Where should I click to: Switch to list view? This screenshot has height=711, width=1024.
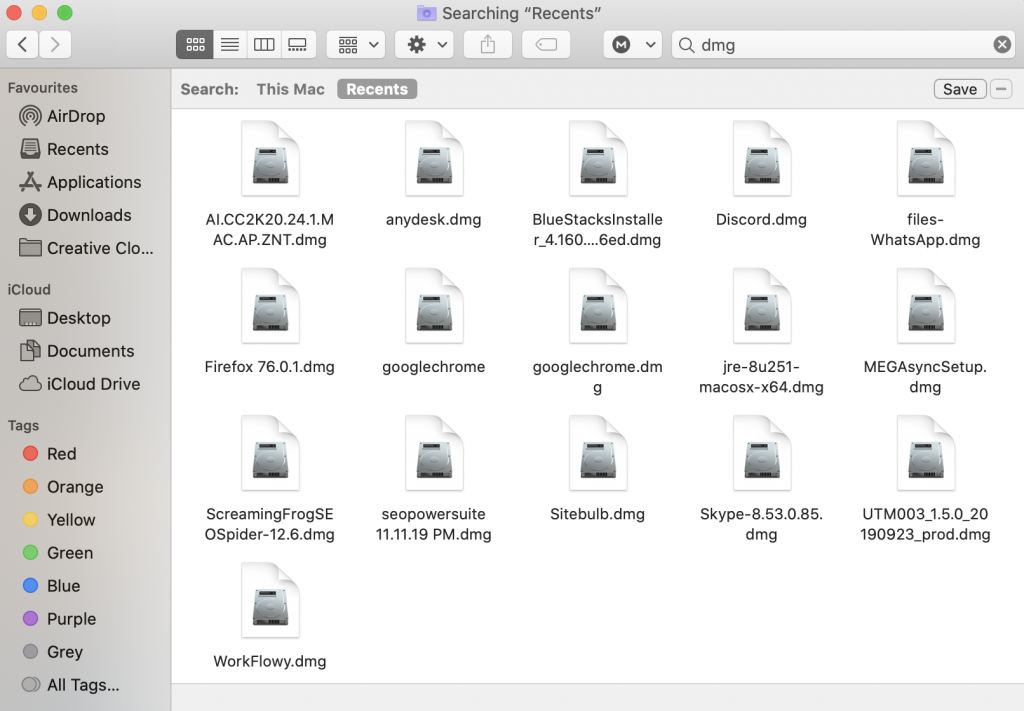[230, 44]
